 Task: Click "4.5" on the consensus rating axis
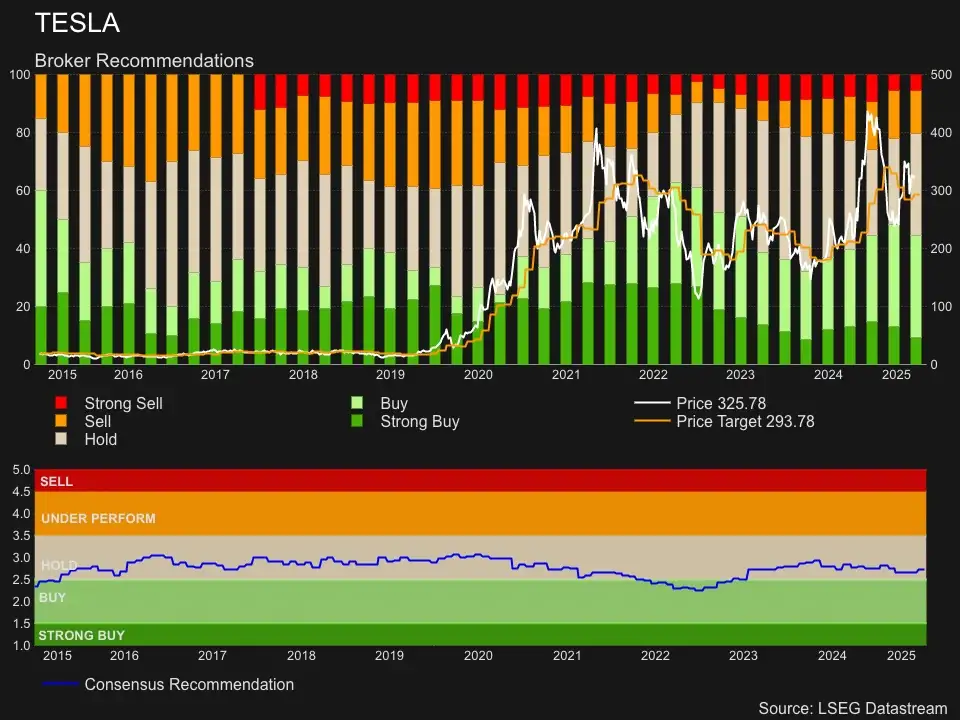click(x=21, y=492)
